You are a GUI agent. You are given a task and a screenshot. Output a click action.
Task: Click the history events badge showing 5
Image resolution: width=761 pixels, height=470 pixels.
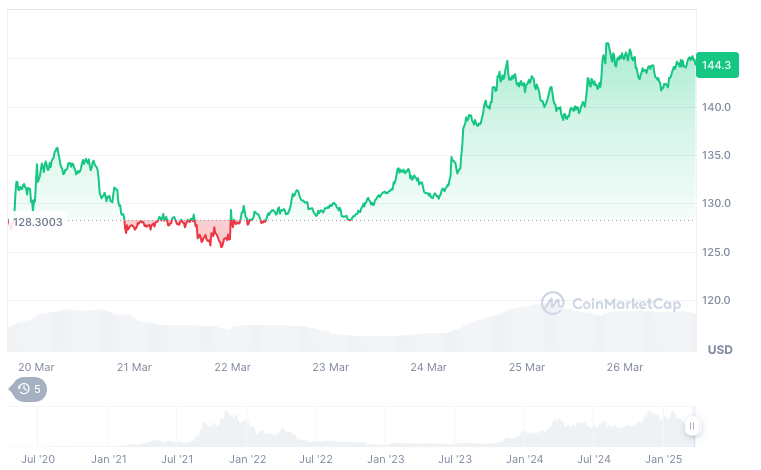click(28, 389)
